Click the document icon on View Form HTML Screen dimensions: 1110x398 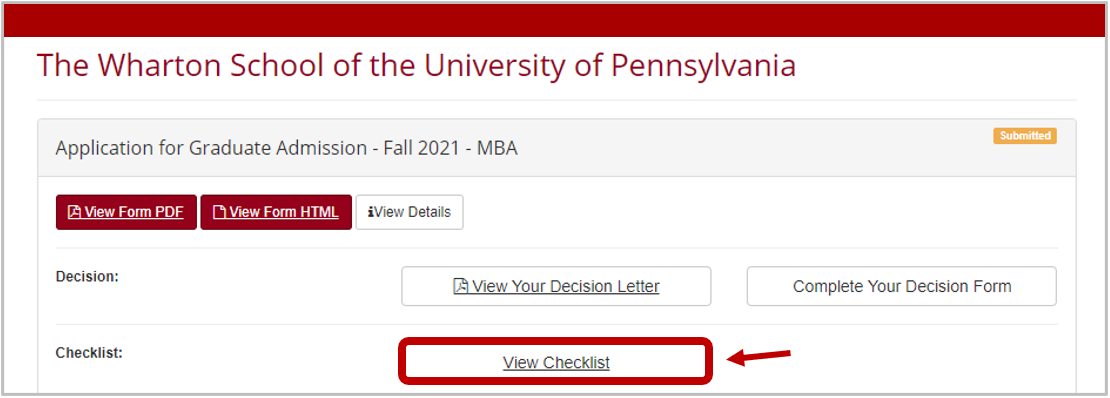coord(219,212)
